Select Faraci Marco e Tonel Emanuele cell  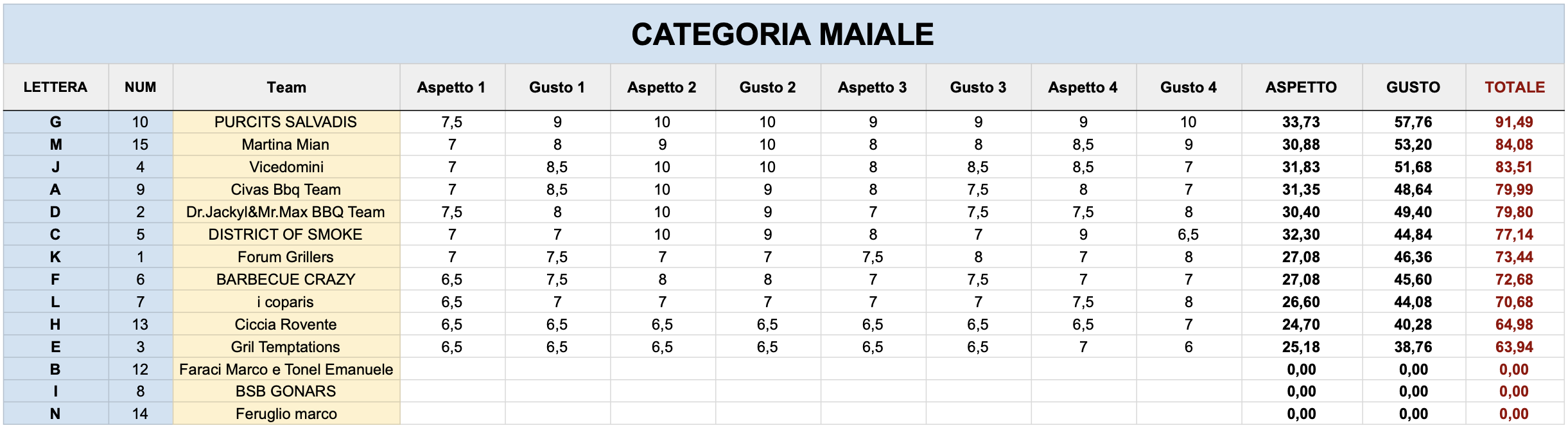click(x=286, y=370)
